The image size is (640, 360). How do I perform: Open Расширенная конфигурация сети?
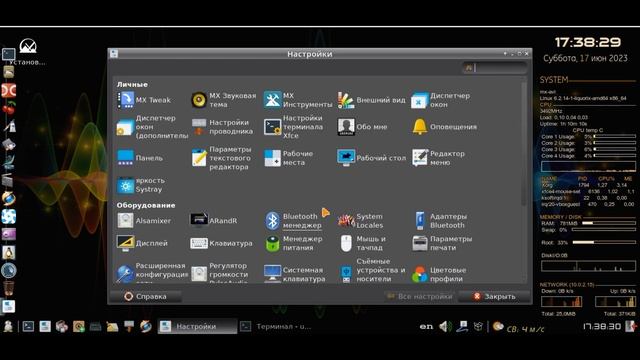pyautogui.click(x=153, y=272)
